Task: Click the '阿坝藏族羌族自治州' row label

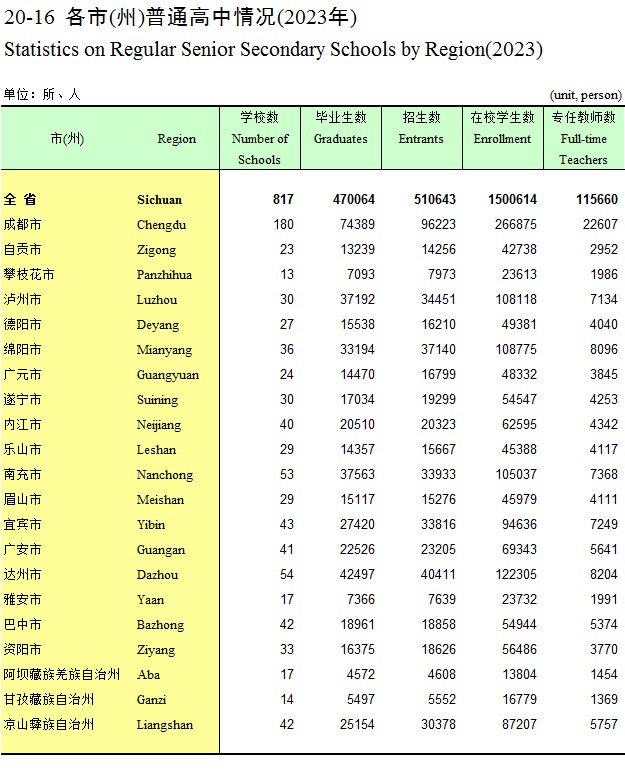Action: pyautogui.click(x=62, y=675)
